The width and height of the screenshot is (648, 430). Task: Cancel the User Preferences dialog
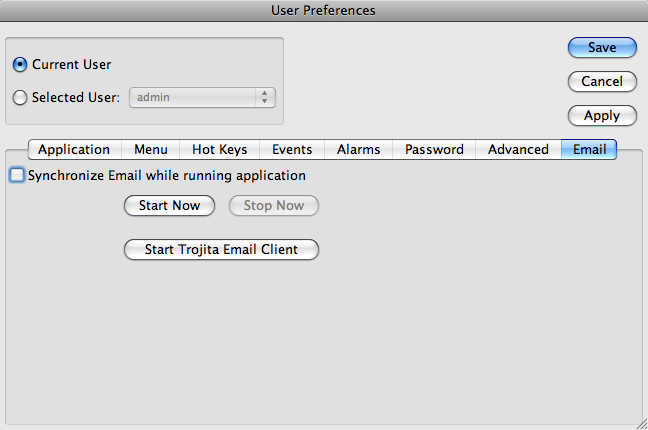click(x=602, y=81)
